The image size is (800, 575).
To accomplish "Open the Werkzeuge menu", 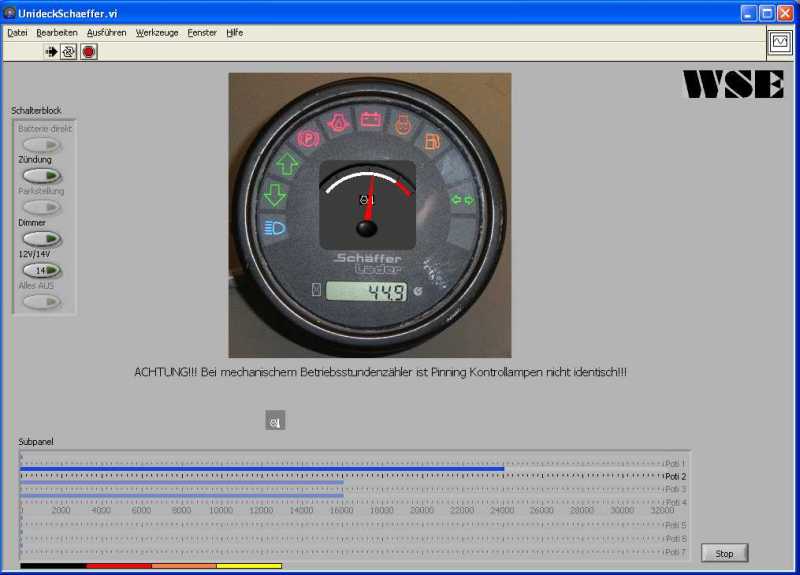I will [x=157, y=33].
